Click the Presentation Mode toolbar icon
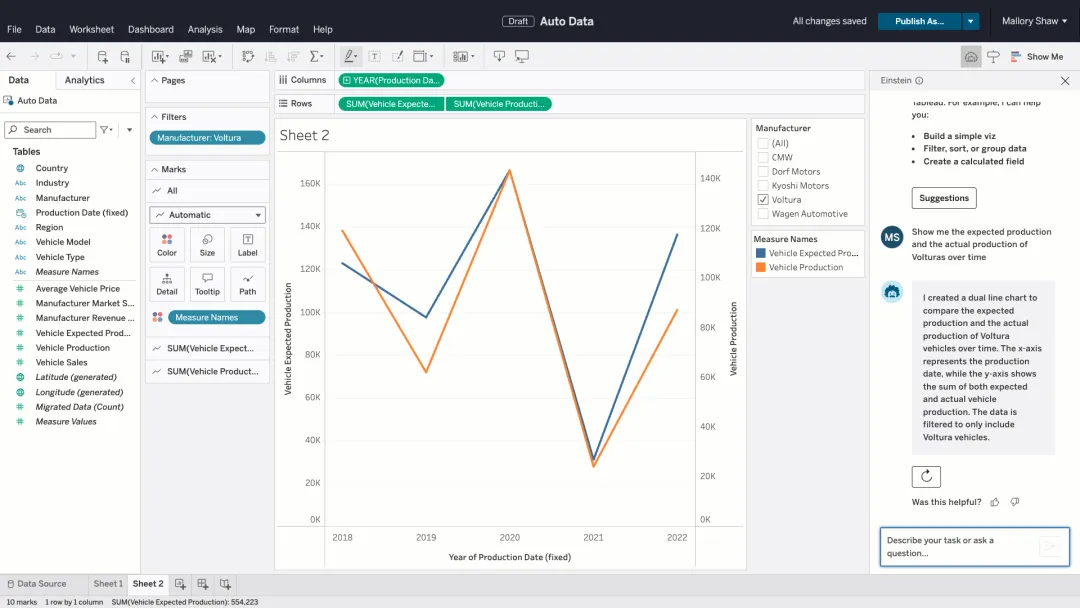This screenshot has width=1080, height=608. tap(522, 56)
